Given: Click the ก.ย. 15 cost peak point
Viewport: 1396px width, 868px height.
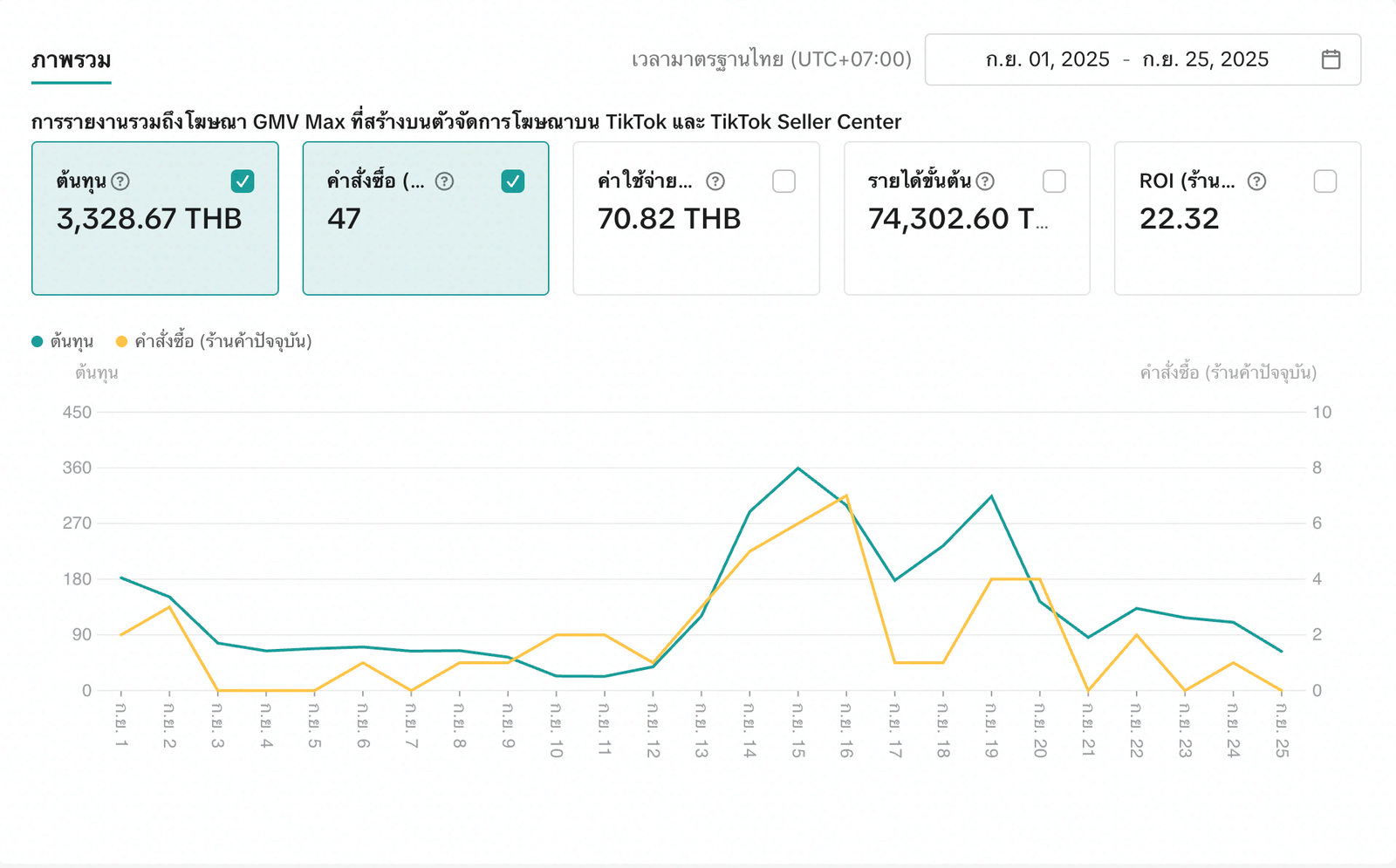Looking at the screenshot, I should point(797,468).
